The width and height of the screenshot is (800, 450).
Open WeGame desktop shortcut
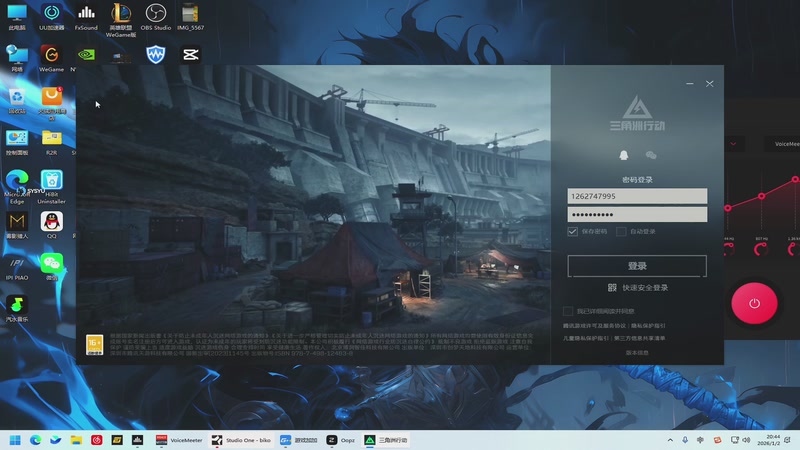click(52, 58)
